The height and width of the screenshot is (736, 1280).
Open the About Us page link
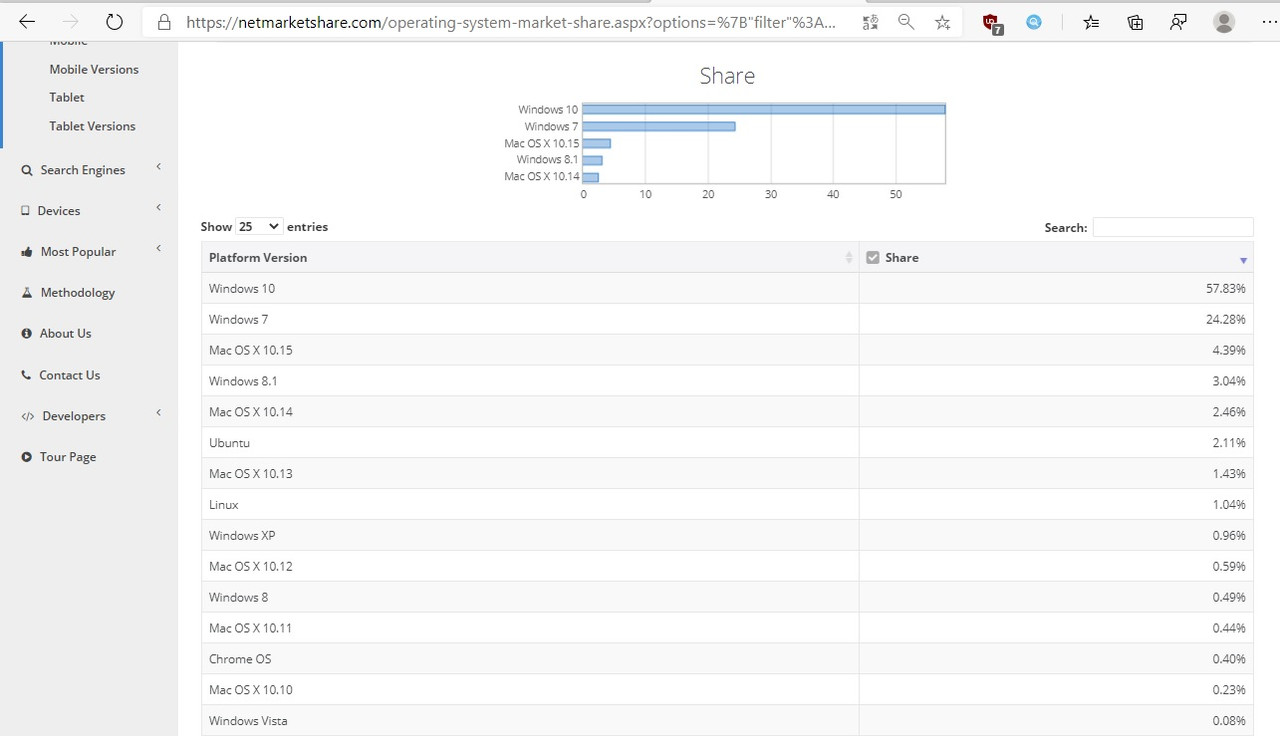(x=65, y=334)
